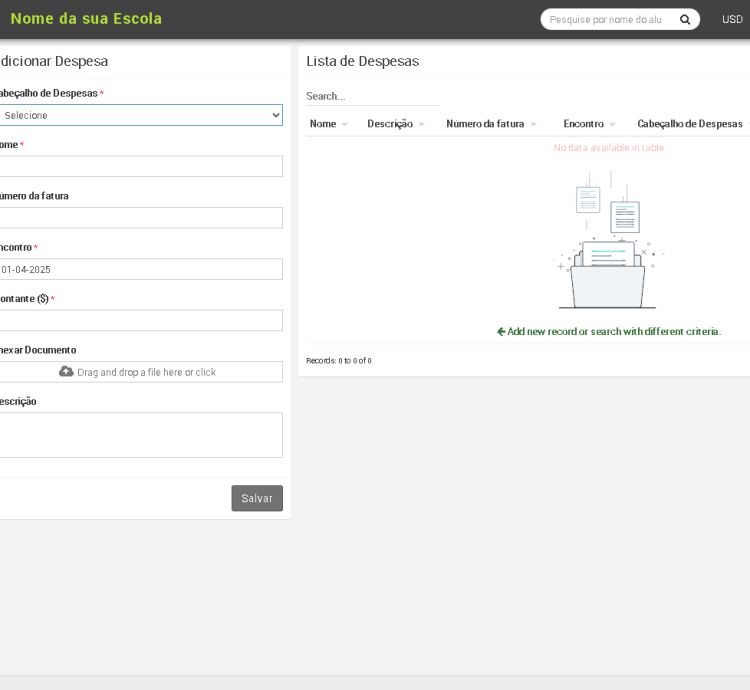Click the sort arrow beside Encontro column
The height and width of the screenshot is (690, 750).
pos(612,124)
